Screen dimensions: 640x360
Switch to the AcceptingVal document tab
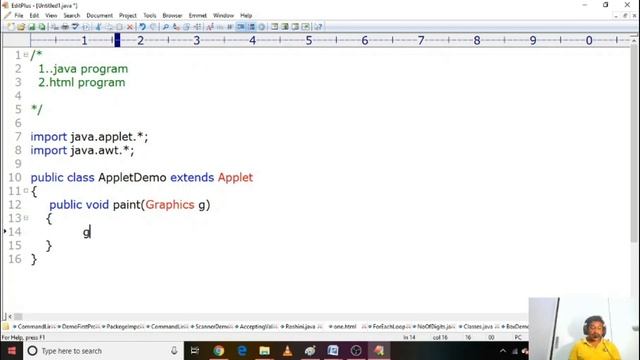point(257,327)
